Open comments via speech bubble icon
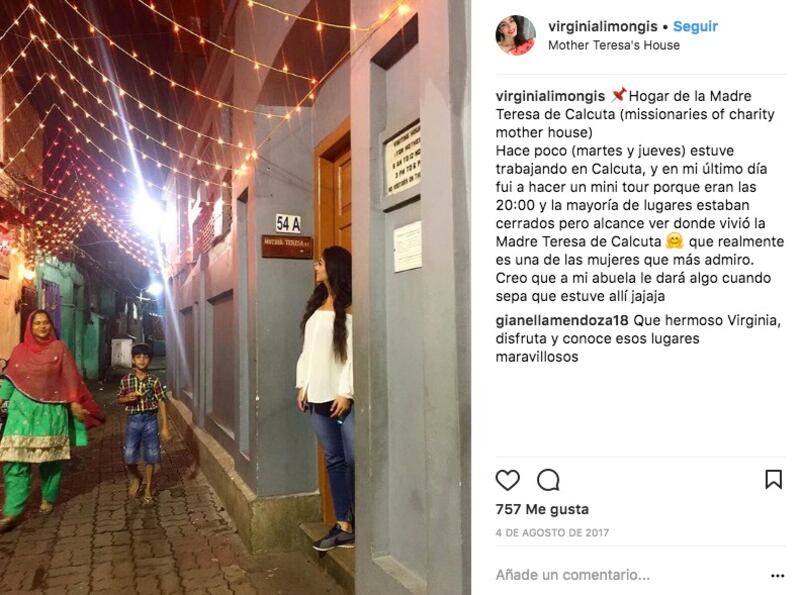The width and height of the screenshot is (800, 595). [x=548, y=480]
